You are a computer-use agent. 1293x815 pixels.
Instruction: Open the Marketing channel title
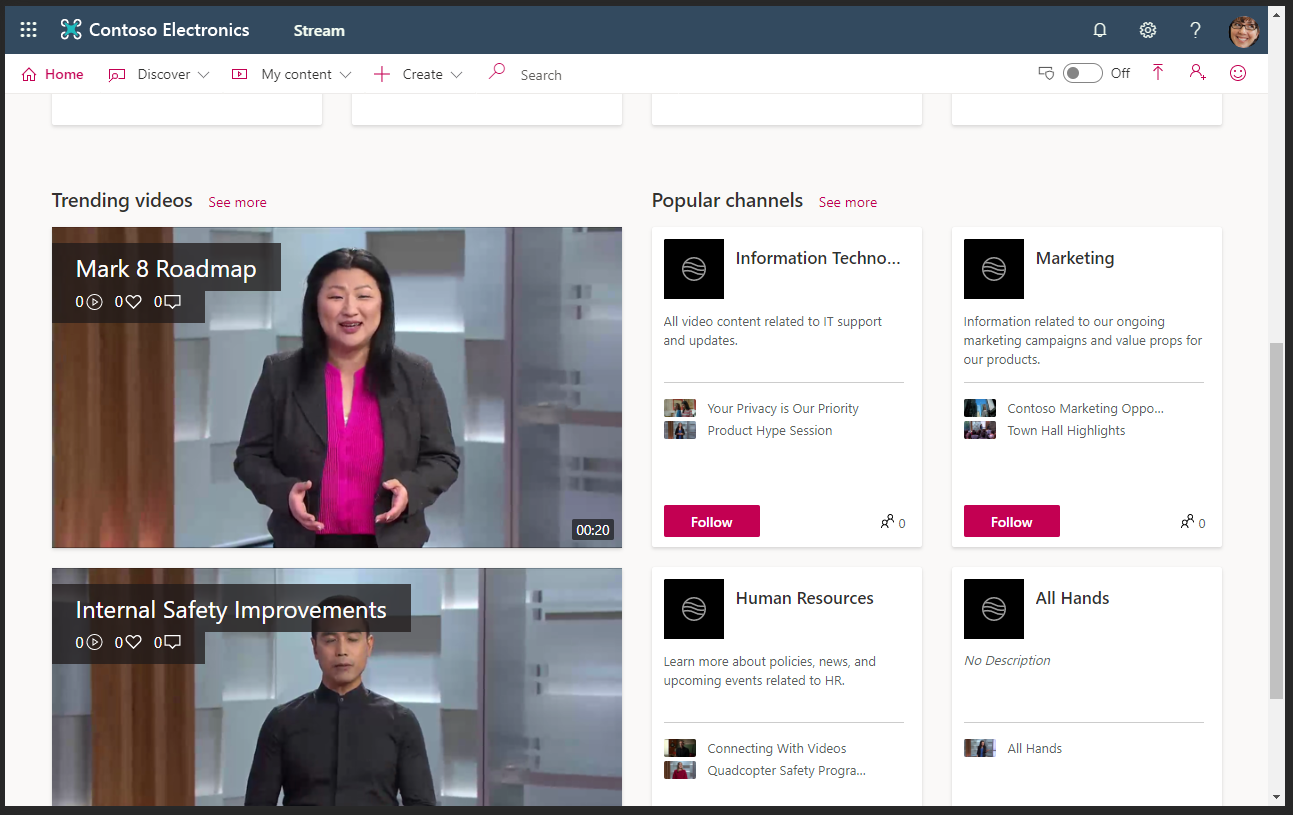(1075, 258)
